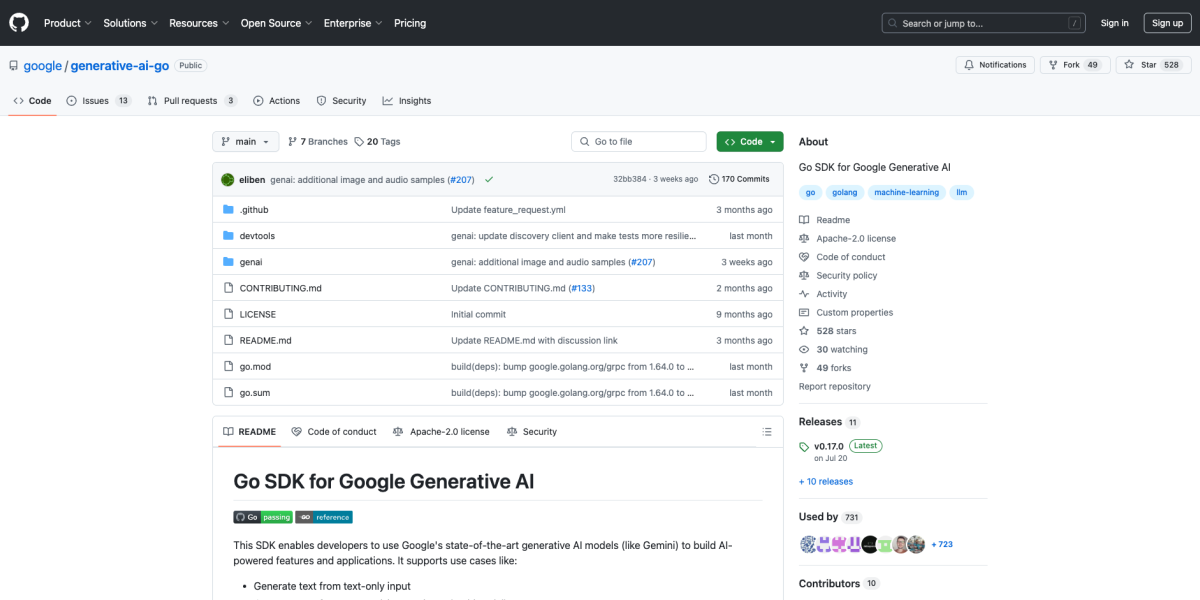Open the Notifications bell

pos(994,64)
